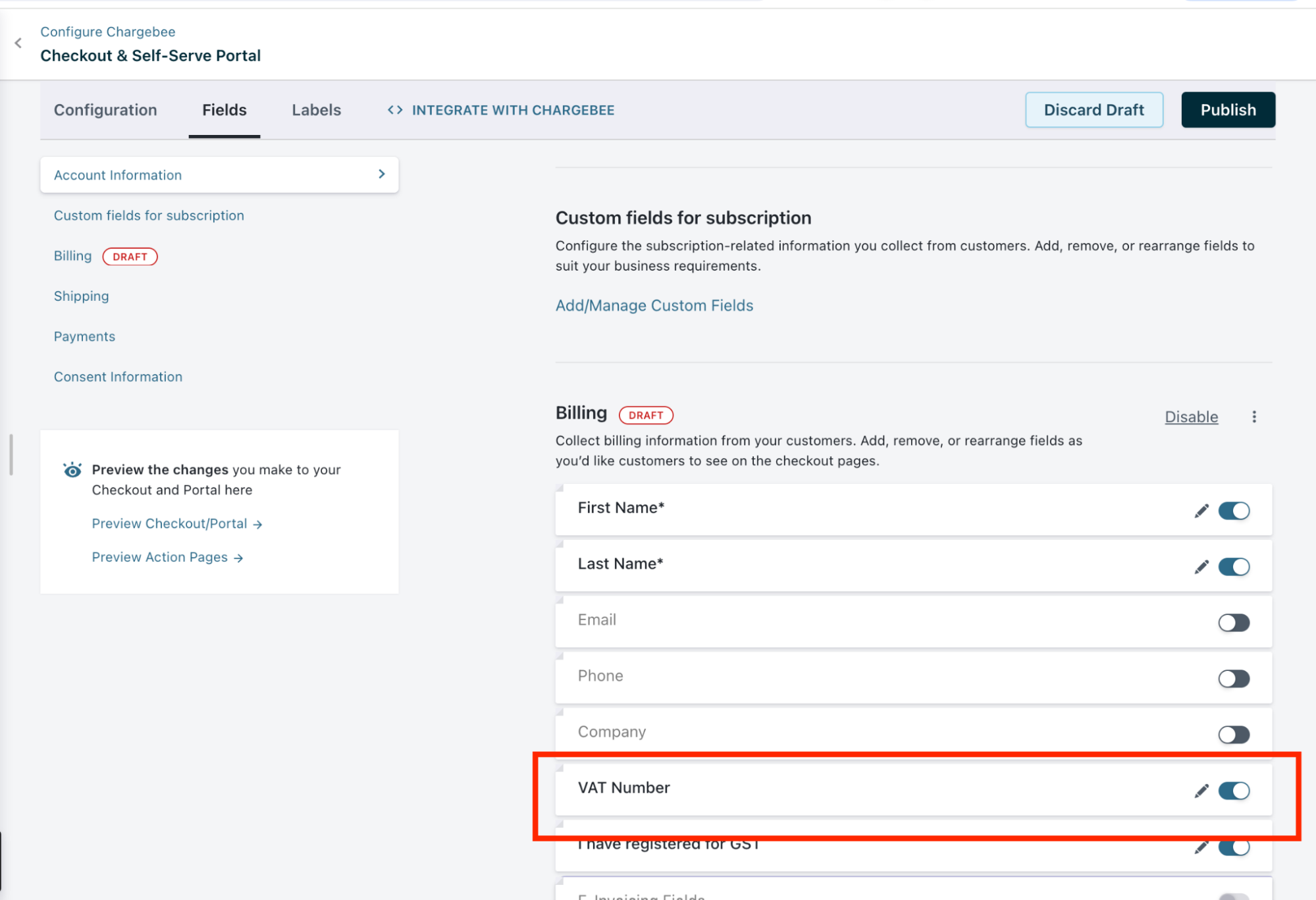
Task: Click Disable link in Billing section
Action: 1191,417
